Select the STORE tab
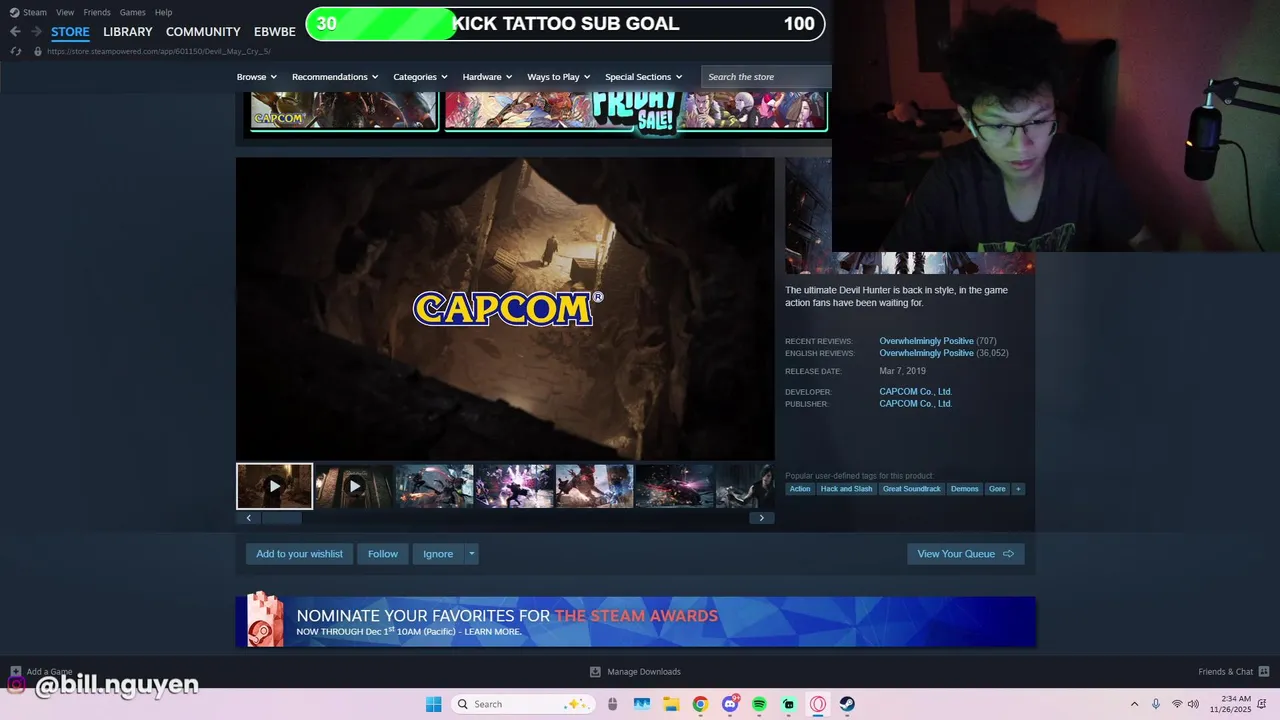 70,32
